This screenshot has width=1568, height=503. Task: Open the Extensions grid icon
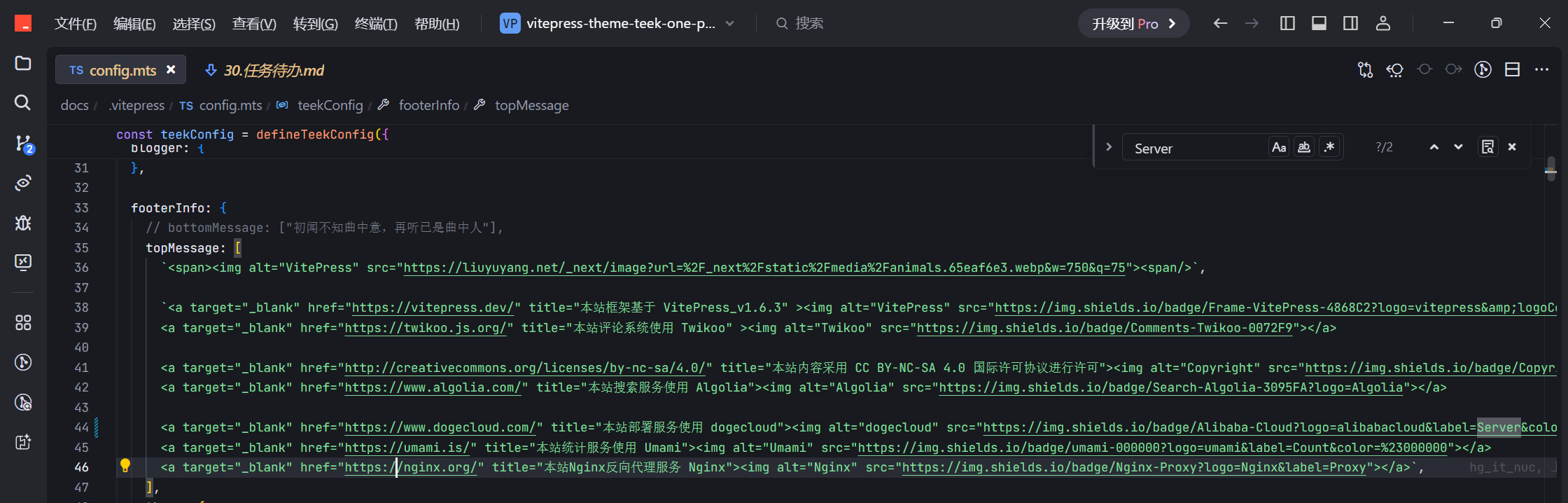23,322
